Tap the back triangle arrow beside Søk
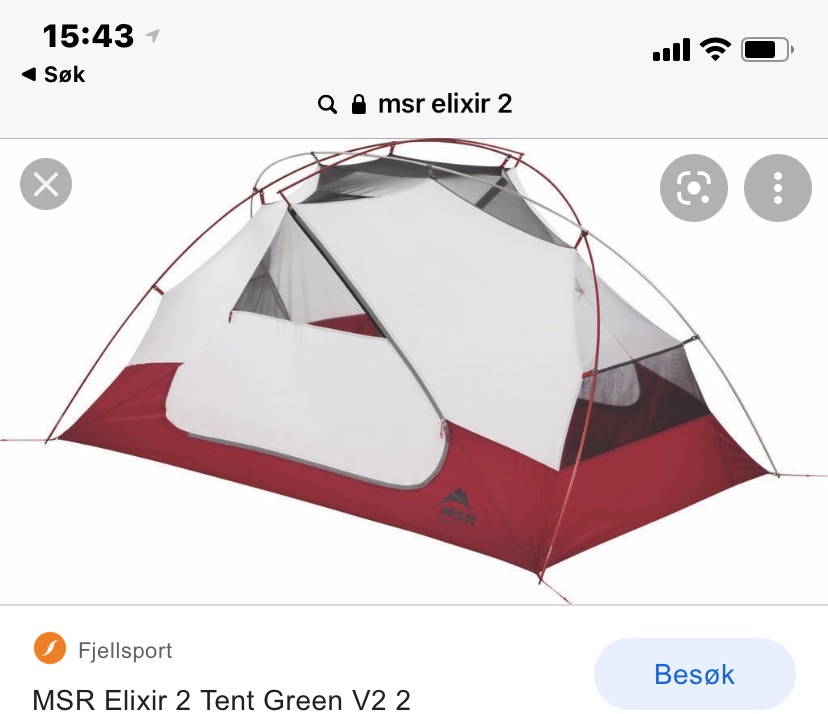The height and width of the screenshot is (714, 828). pyautogui.click(x=29, y=74)
